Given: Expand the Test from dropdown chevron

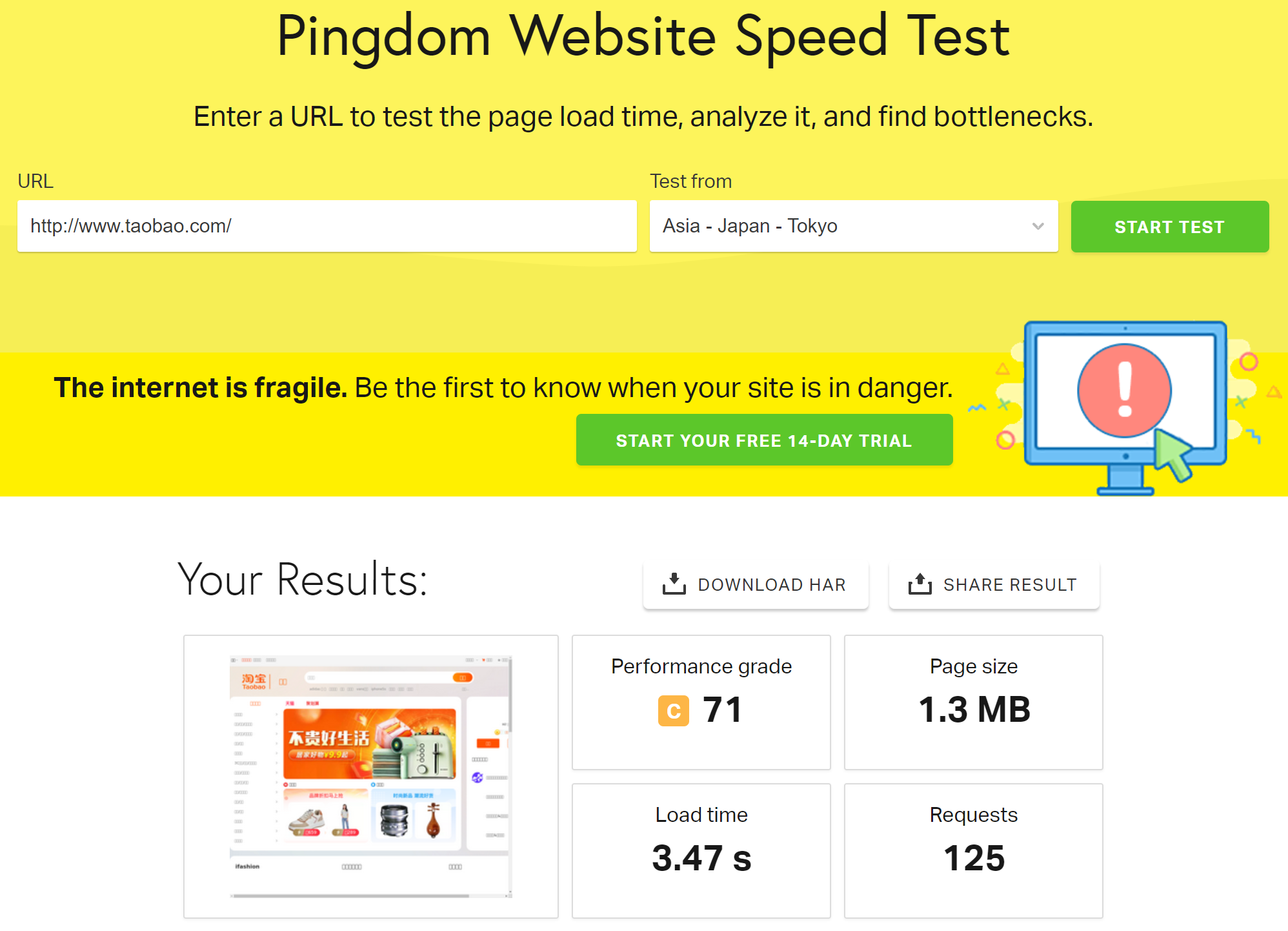Looking at the screenshot, I should (x=1038, y=226).
